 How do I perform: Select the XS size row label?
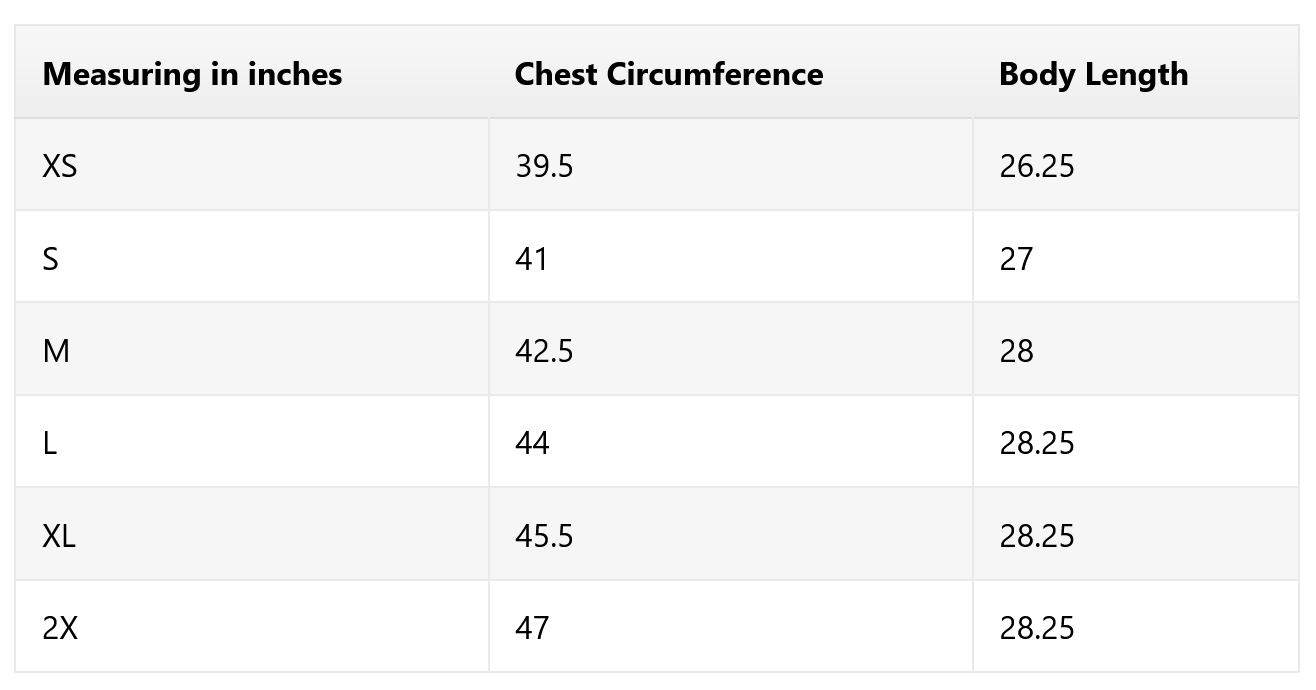[60, 166]
